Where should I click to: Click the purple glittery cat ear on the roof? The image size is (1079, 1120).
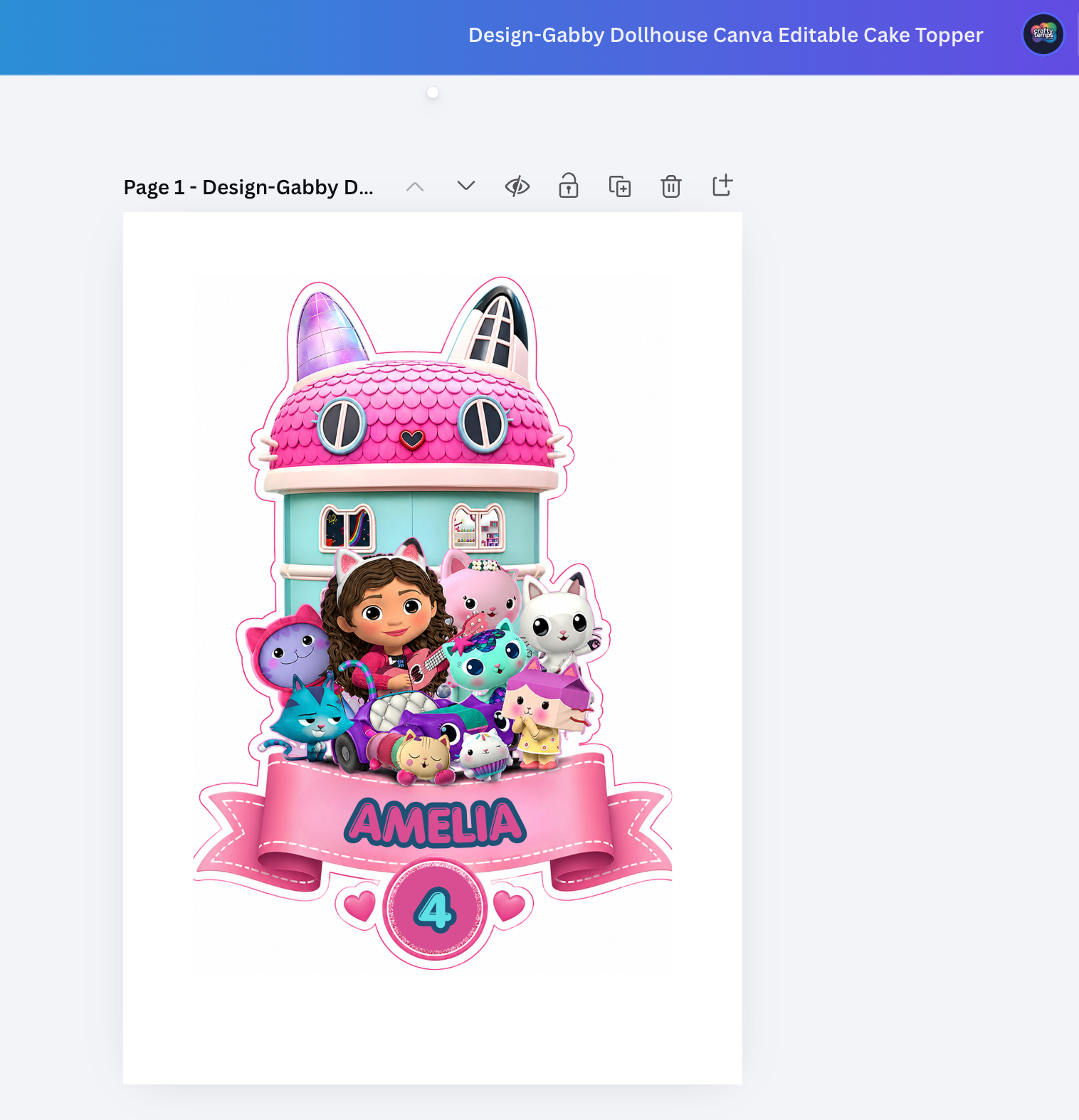pyautogui.click(x=328, y=333)
